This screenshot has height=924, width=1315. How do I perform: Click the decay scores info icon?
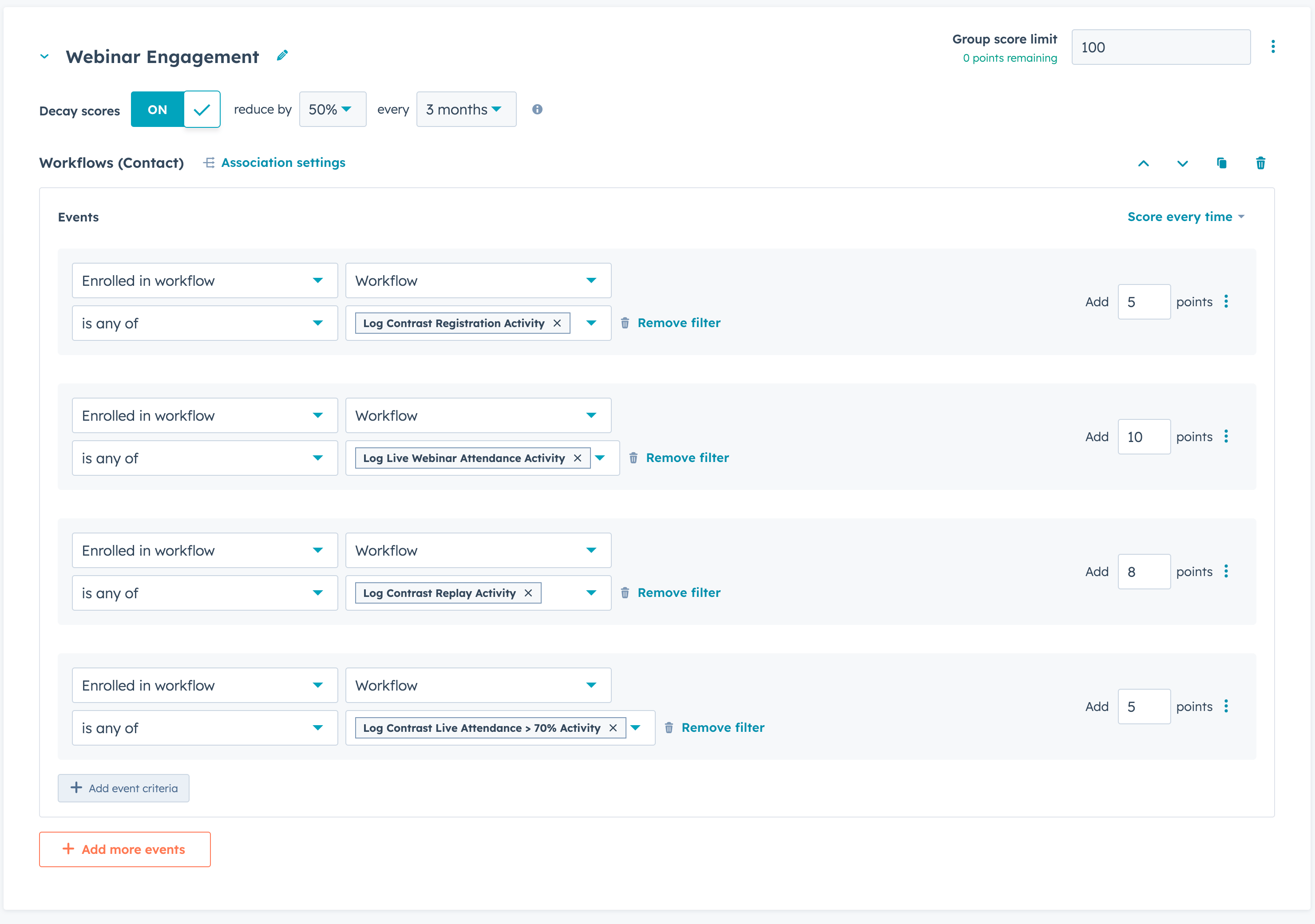[x=537, y=109]
